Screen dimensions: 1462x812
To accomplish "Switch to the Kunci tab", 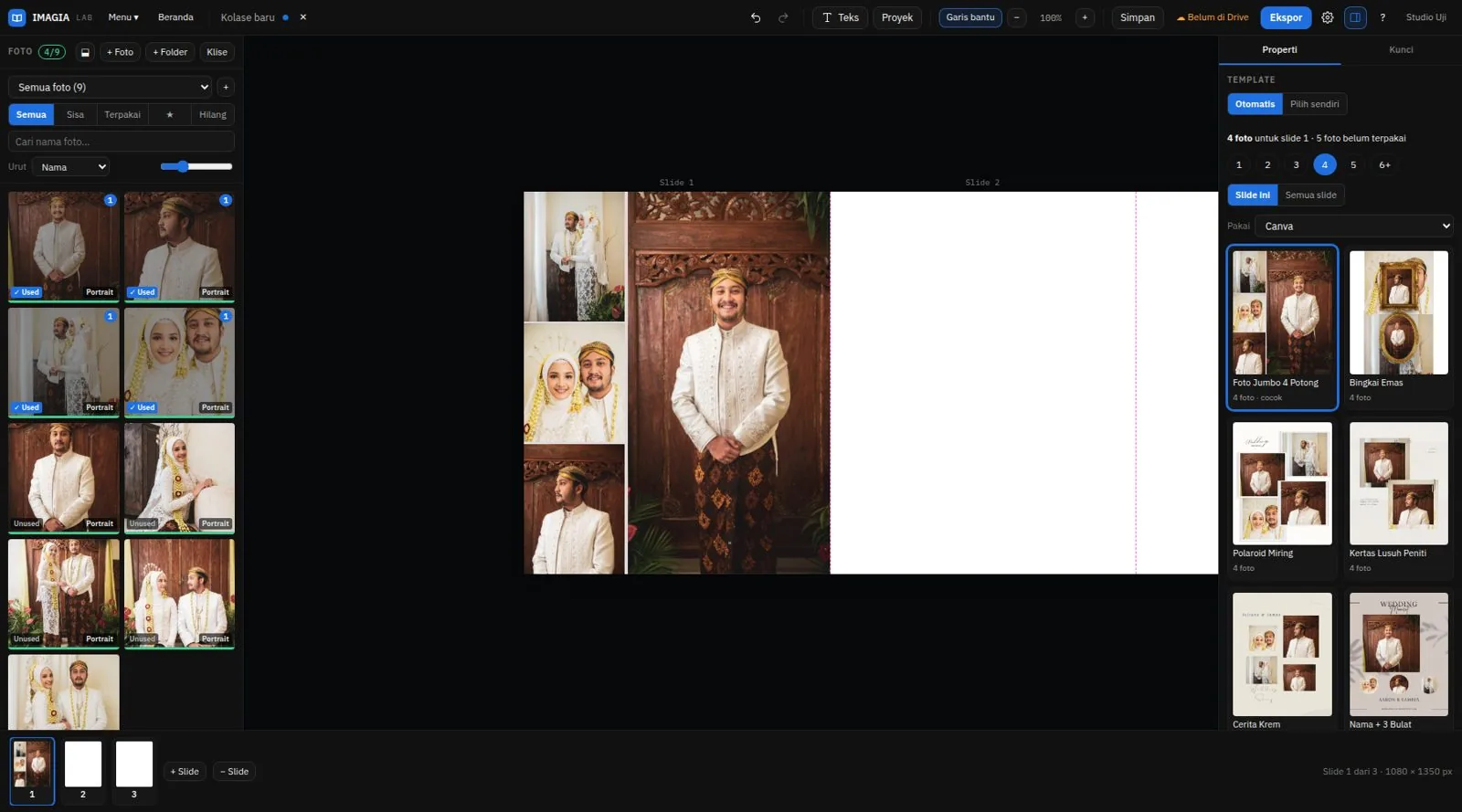I will pos(1401,50).
